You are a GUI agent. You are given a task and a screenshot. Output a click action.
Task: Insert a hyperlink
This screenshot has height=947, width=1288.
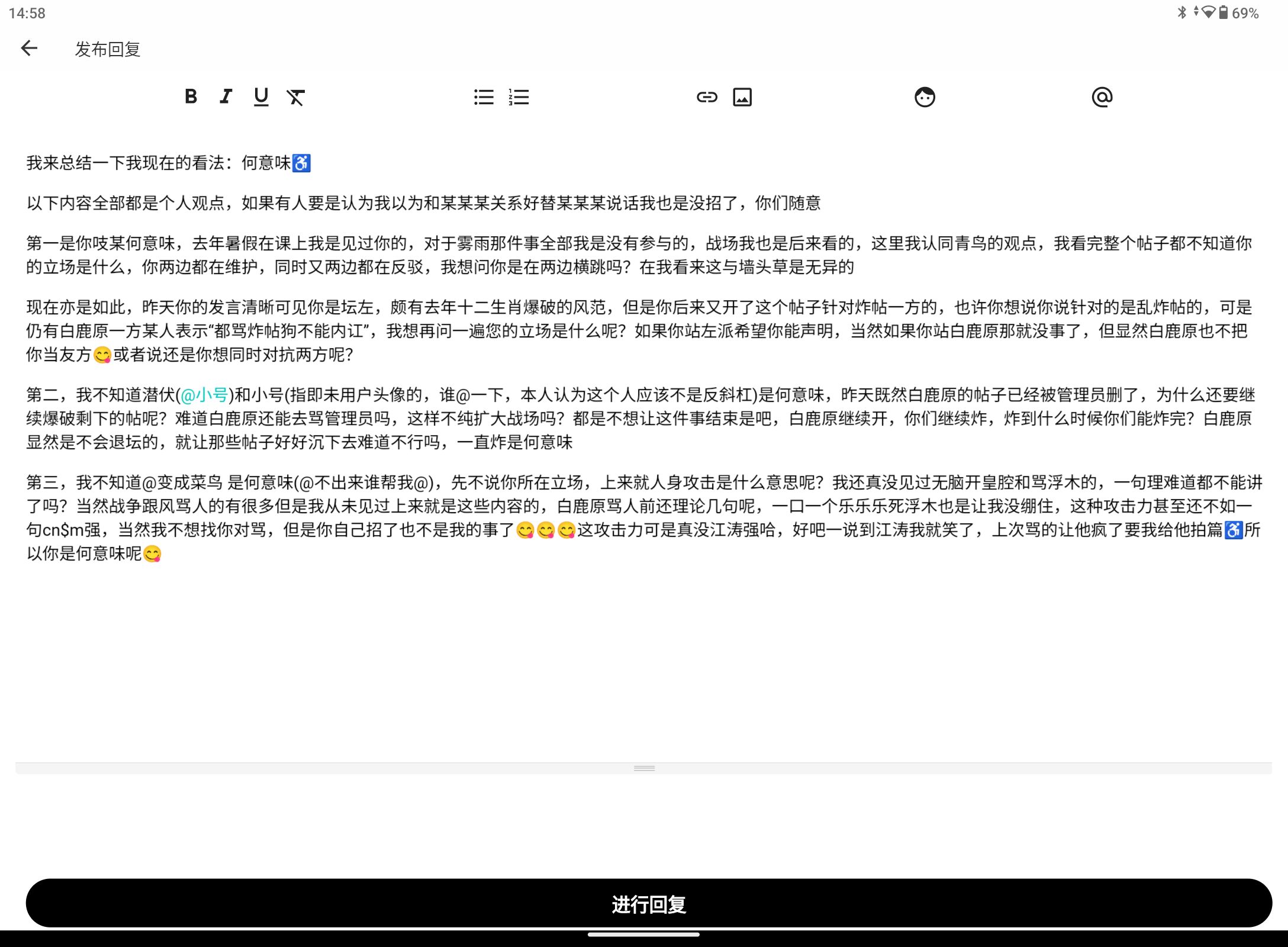coord(707,97)
